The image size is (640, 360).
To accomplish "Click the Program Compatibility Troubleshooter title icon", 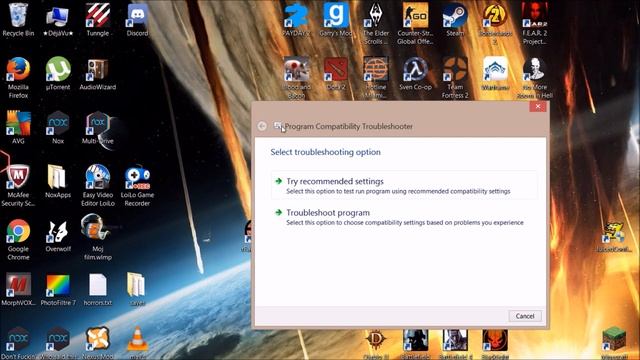I will pyautogui.click(x=278, y=126).
